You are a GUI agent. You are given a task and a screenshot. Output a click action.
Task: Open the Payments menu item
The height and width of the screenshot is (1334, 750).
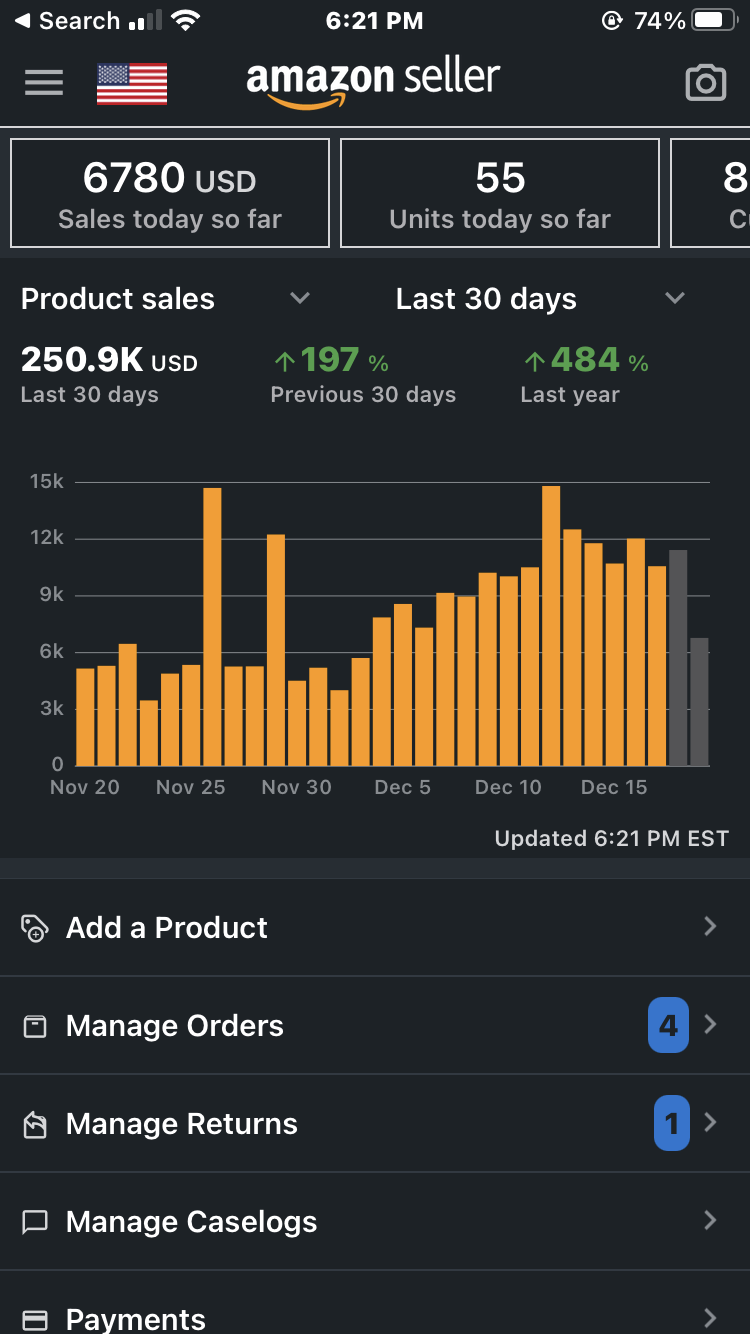point(375,1318)
